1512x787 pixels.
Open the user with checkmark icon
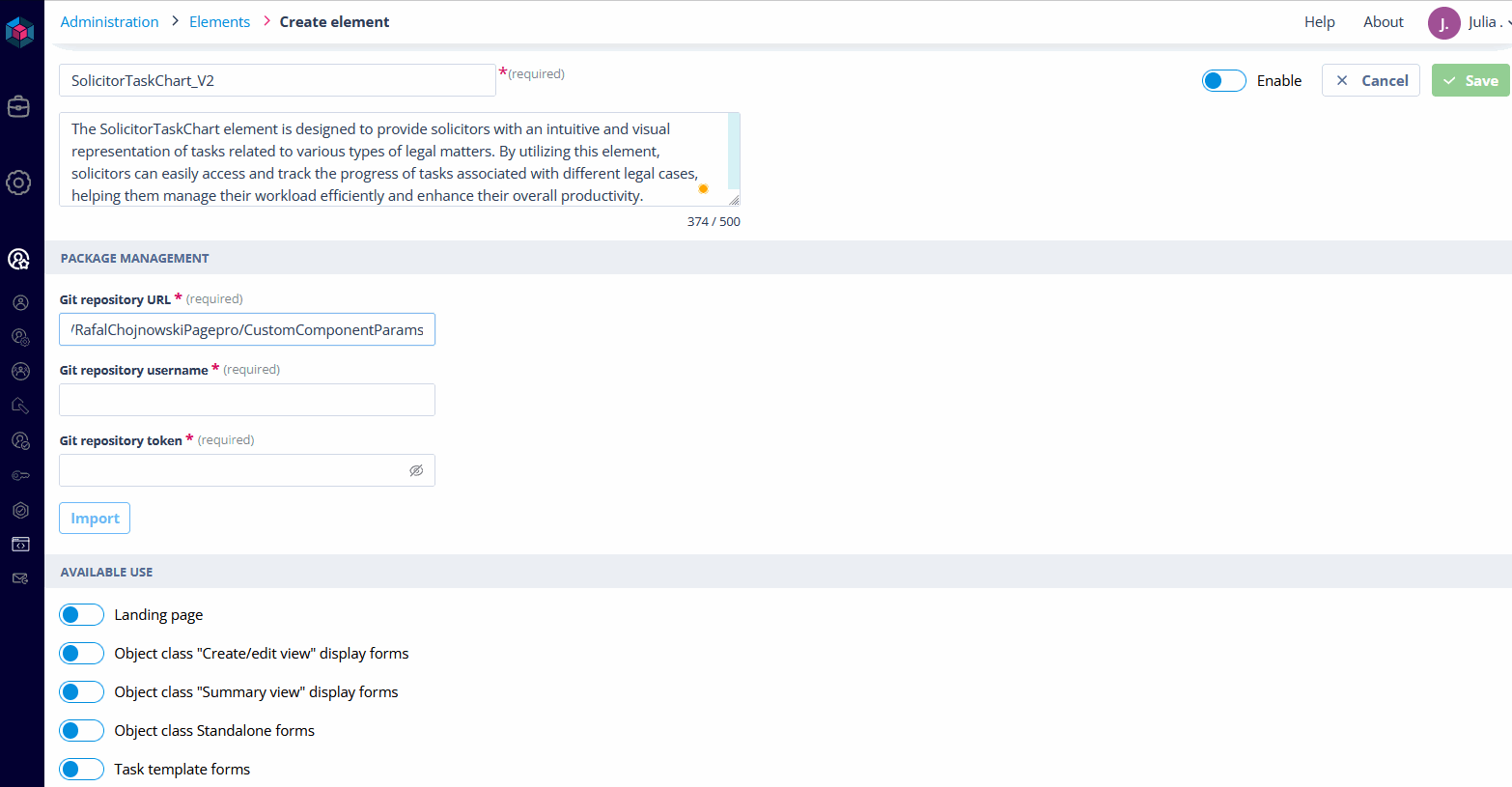pyautogui.click(x=20, y=440)
